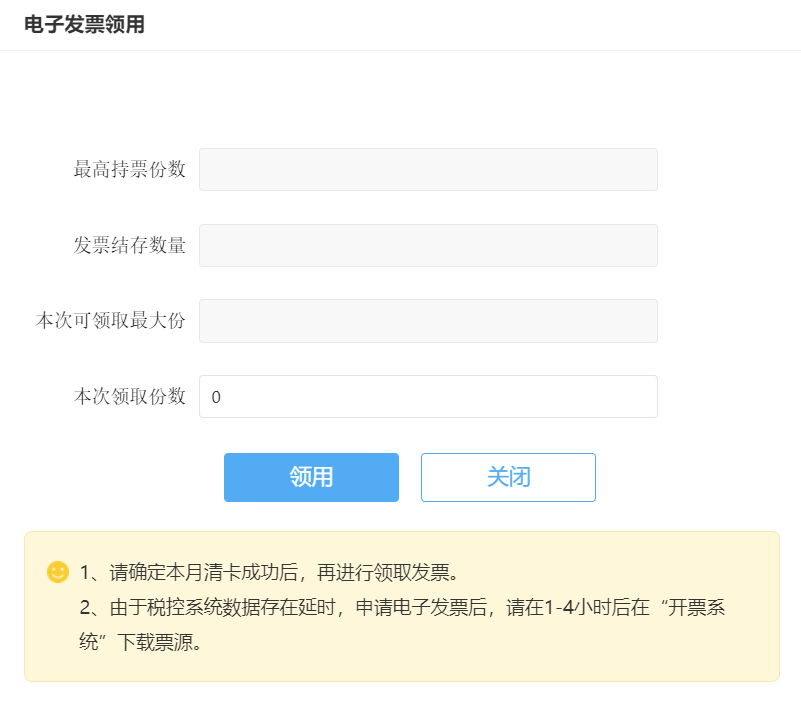The image size is (801, 706).
Task: Click the 本次领取份数 label
Action: (130, 396)
